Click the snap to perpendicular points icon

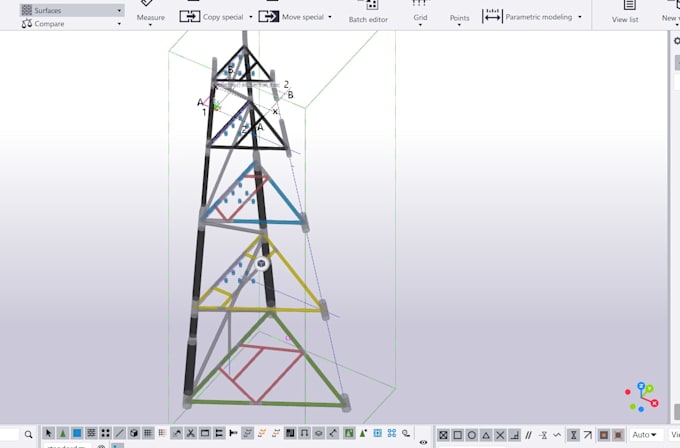point(514,435)
